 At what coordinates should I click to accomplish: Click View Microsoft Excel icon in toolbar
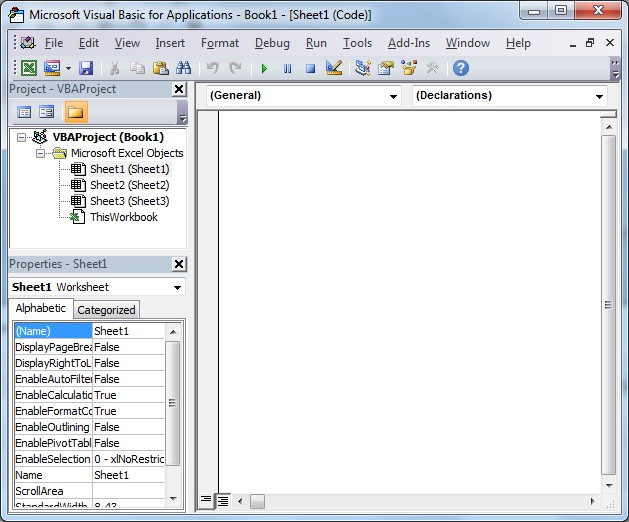pos(29,68)
